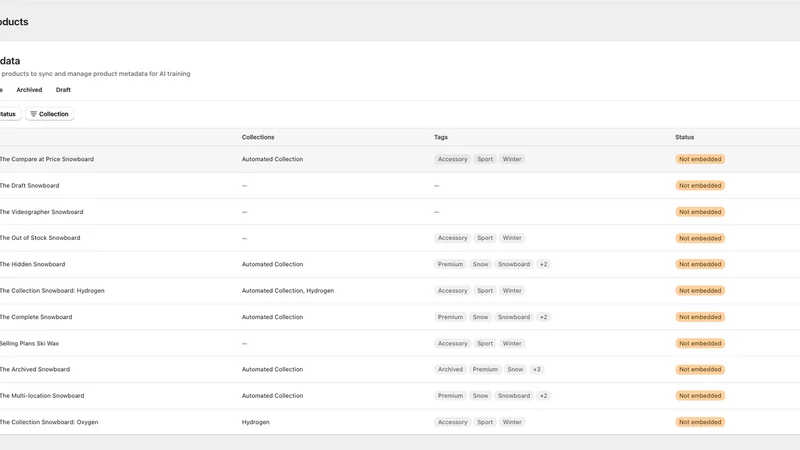Click +2 tags badge in Hidden Snowboard row
This screenshot has height=450, width=800.
coord(543,264)
